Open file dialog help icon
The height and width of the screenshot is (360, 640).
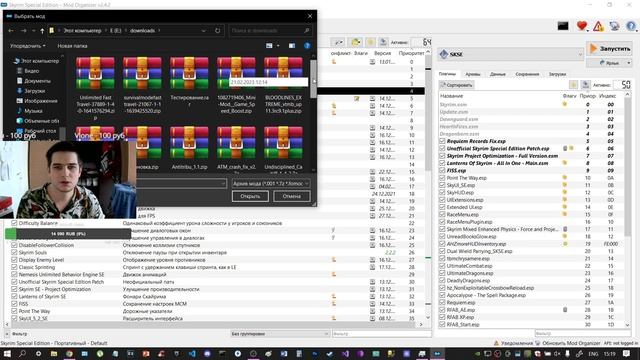pos(307,46)
